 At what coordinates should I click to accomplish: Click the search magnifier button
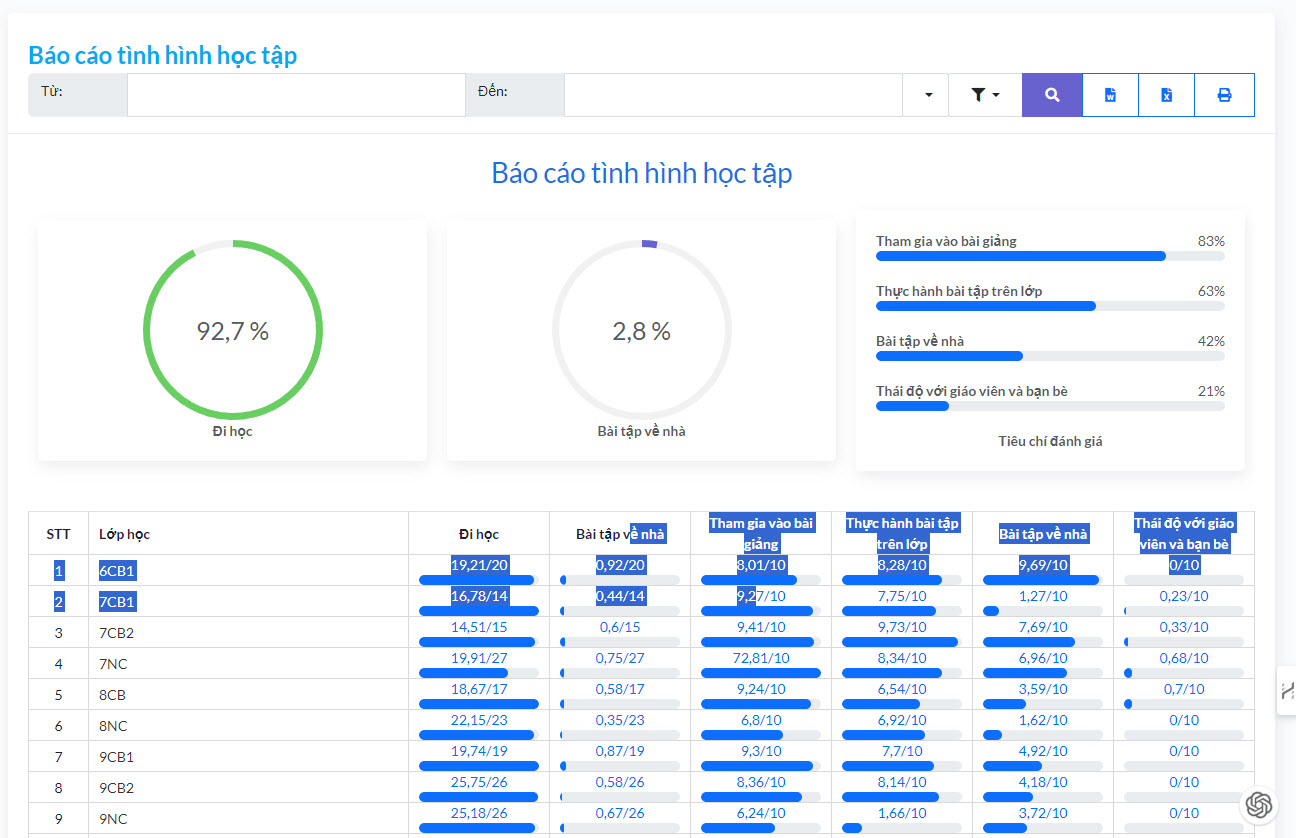click(1052, 95)
